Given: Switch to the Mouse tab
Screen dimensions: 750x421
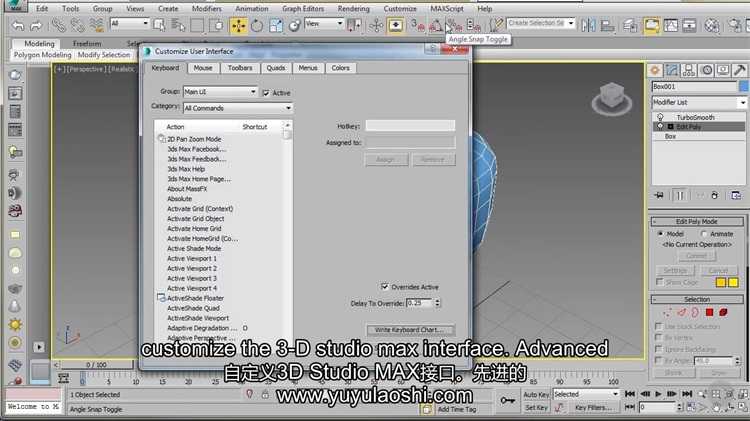Looking at the screenshot, I should pos(203,68).
